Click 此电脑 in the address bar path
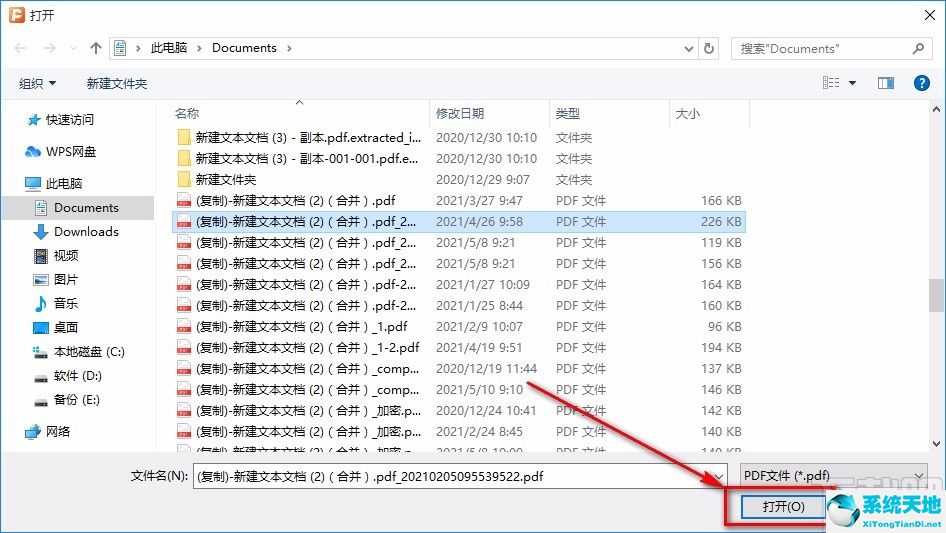 pos(169,48)
